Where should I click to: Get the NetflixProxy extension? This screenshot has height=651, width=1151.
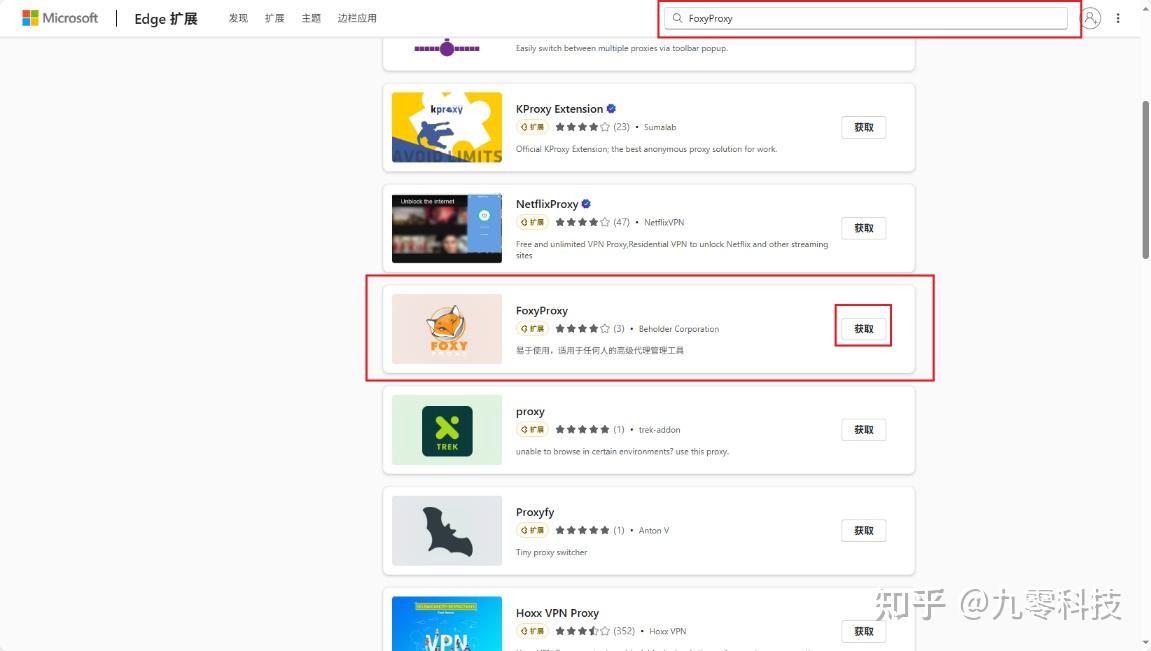863,228
